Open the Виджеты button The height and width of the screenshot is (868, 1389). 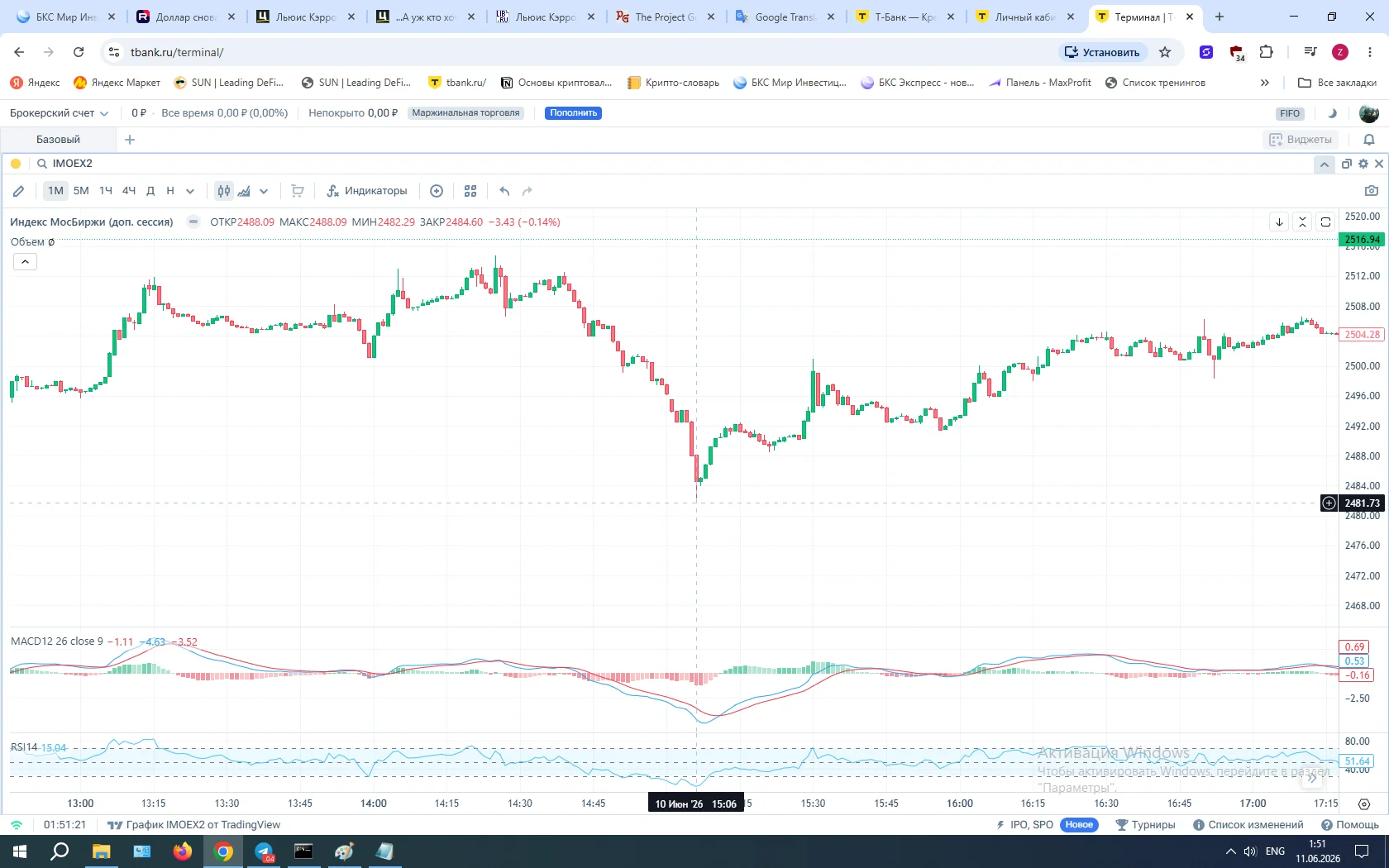(1301, 140)
